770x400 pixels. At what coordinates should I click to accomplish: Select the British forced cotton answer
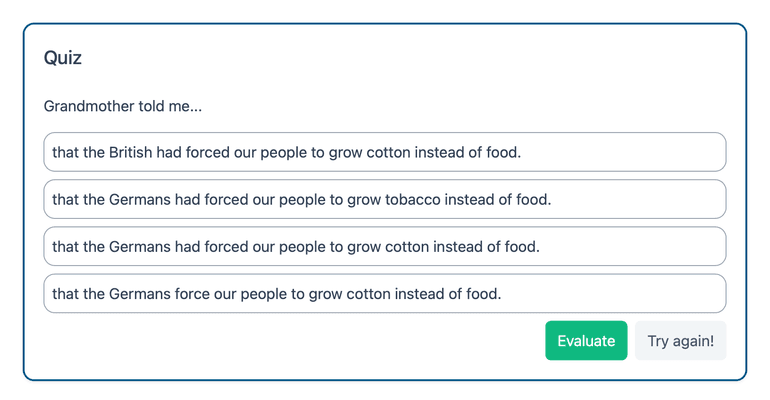[385, 152]
